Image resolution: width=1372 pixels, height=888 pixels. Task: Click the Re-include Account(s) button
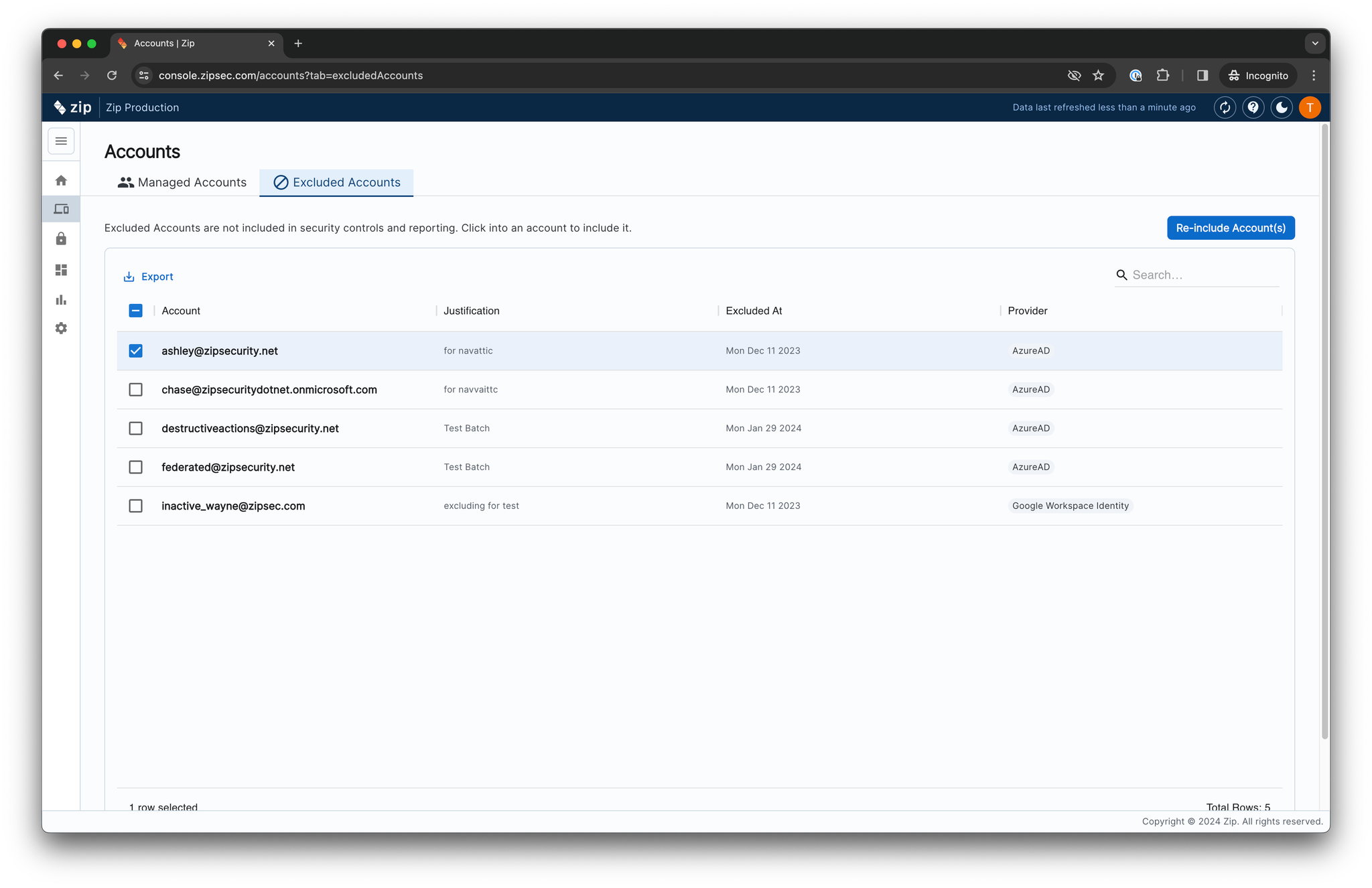coord(1230,228)
